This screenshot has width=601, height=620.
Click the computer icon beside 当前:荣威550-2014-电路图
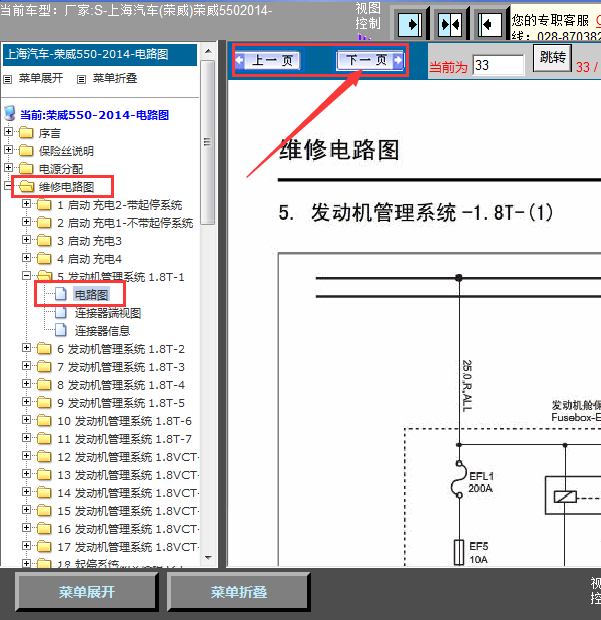[x=9, y=114]
